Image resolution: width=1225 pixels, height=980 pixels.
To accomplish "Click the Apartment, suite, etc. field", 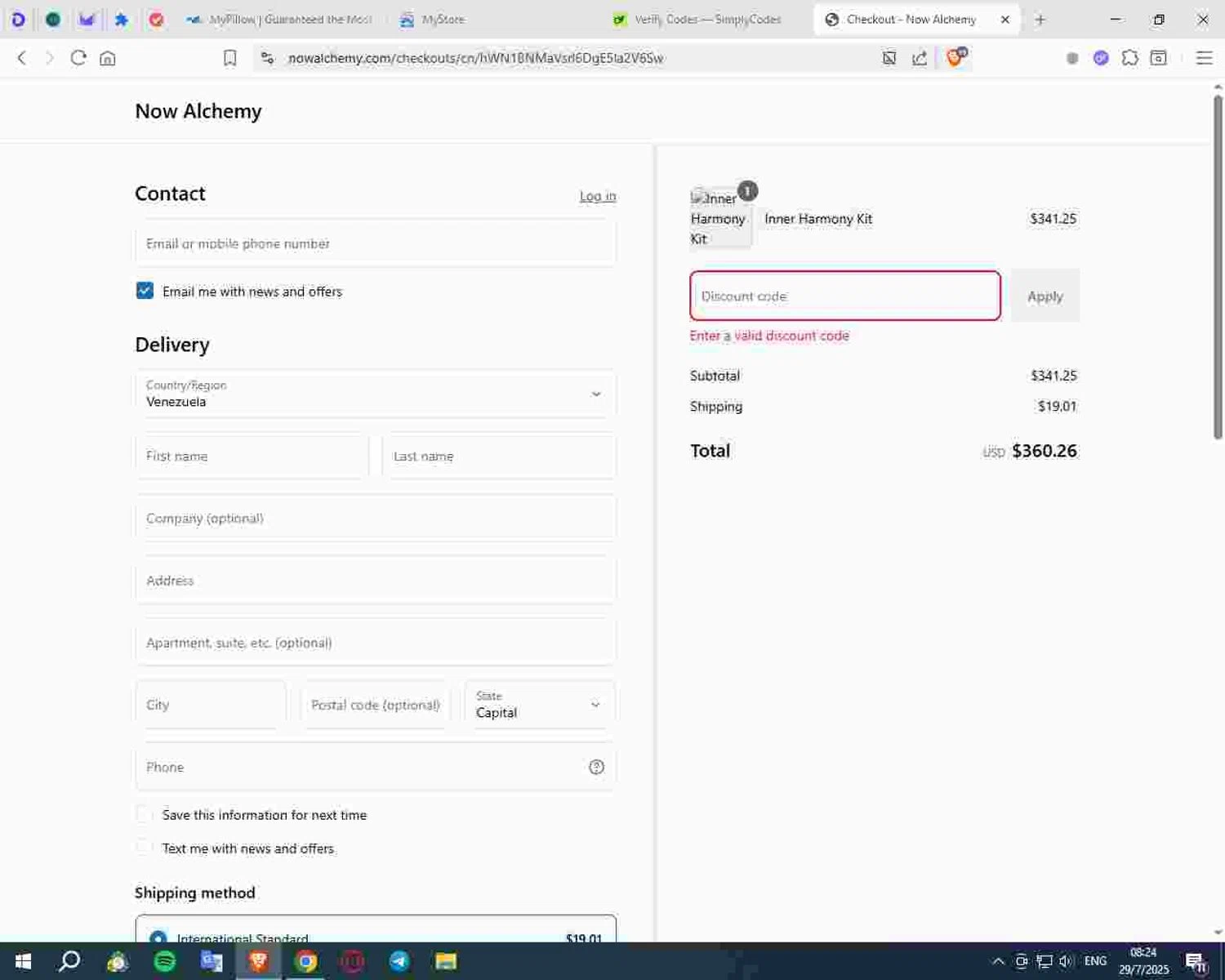I will coord(376,642).
